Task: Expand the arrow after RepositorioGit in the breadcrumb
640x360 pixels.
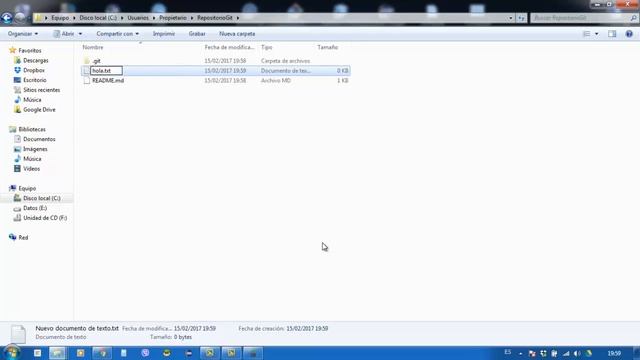Action: tap(238, 18)
